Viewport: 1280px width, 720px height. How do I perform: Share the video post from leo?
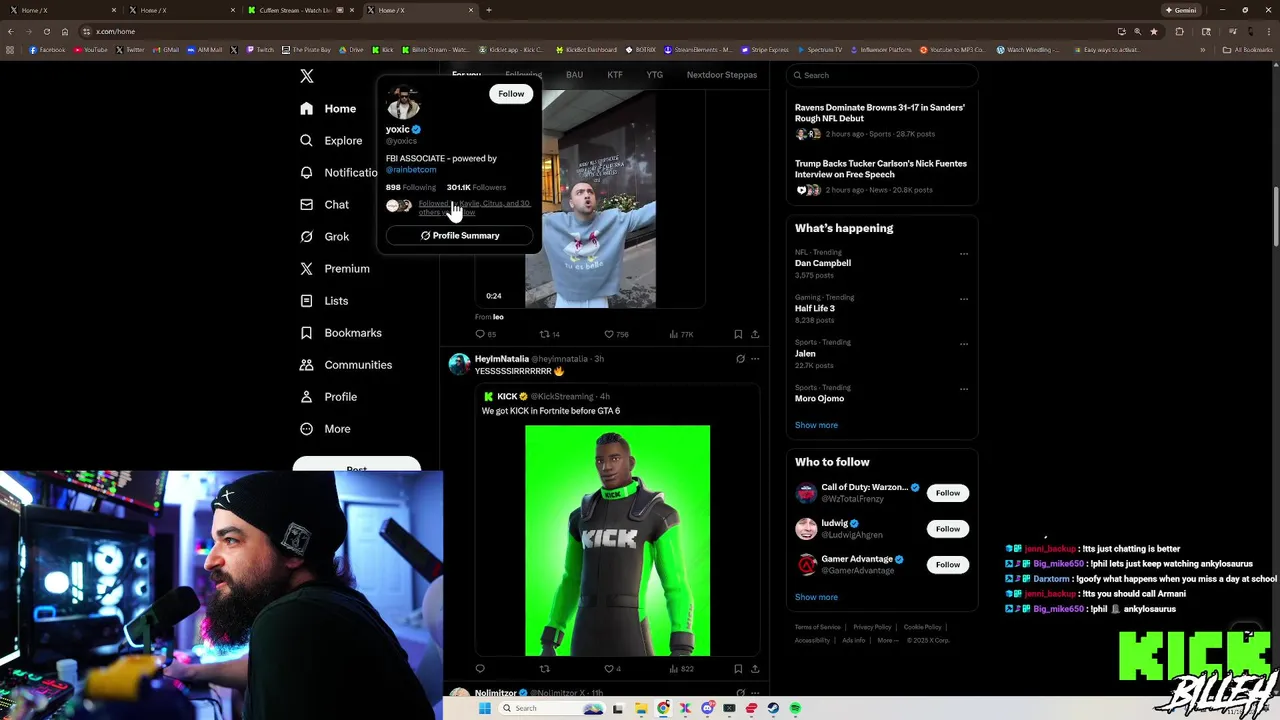point(755,334)
